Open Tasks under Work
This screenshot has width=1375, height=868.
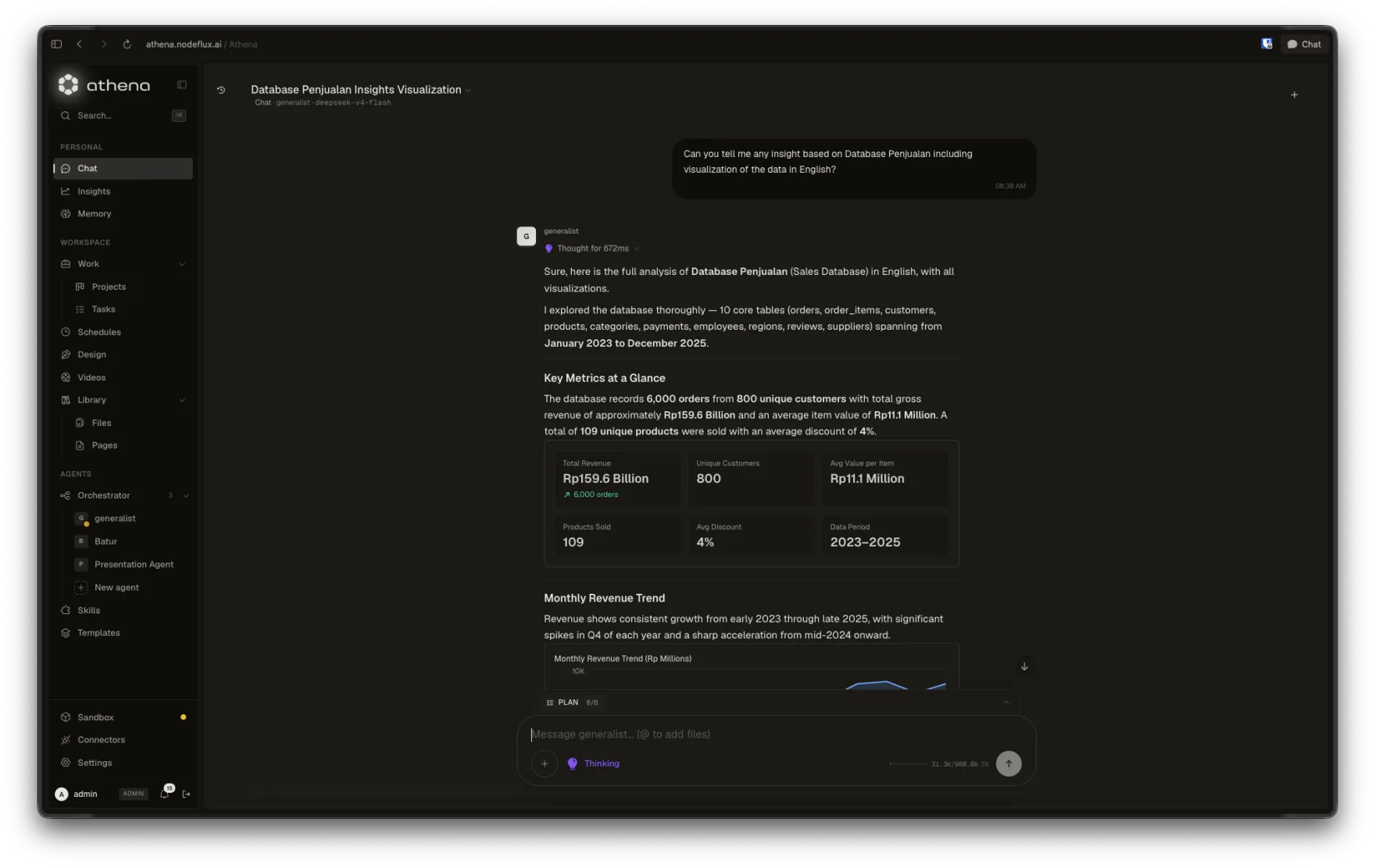[130, 309]
